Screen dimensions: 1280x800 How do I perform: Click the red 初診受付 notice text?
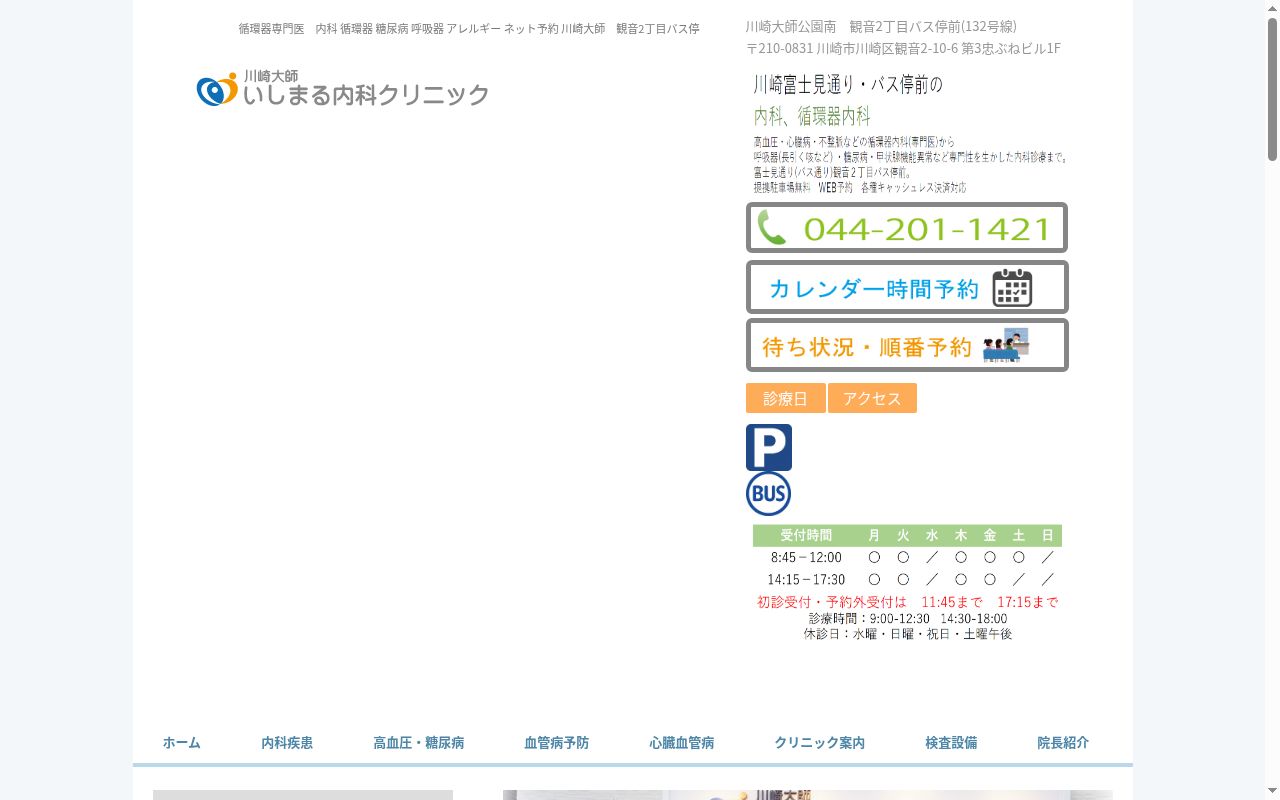coord(907,602)
